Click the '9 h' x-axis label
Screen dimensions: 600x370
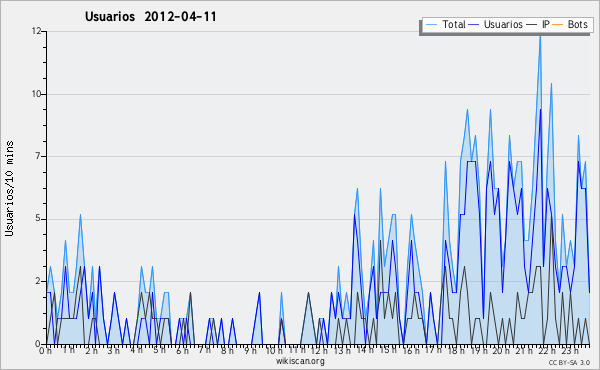click(251, 351)
